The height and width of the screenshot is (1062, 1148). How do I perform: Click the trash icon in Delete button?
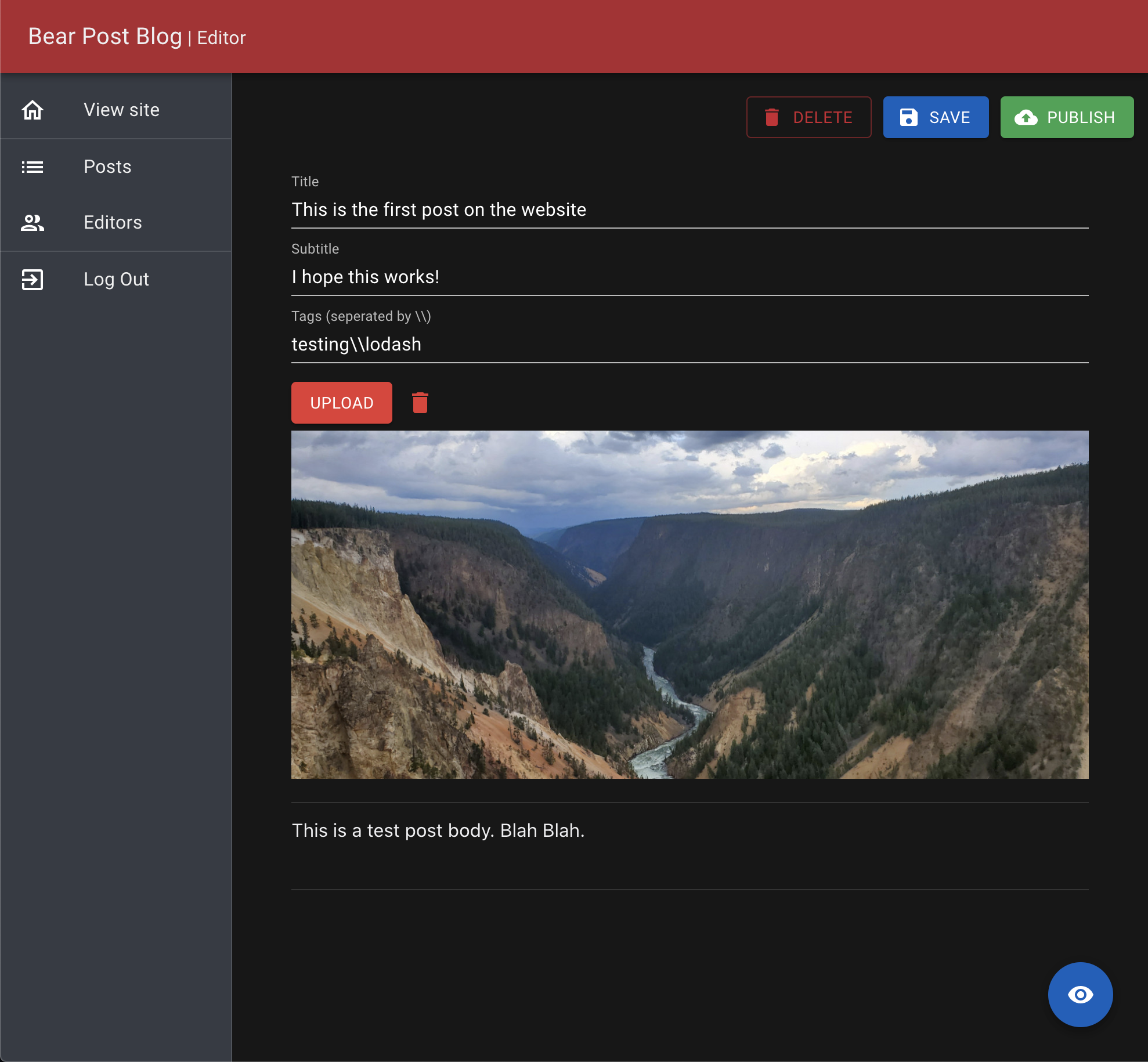[771, 117]
